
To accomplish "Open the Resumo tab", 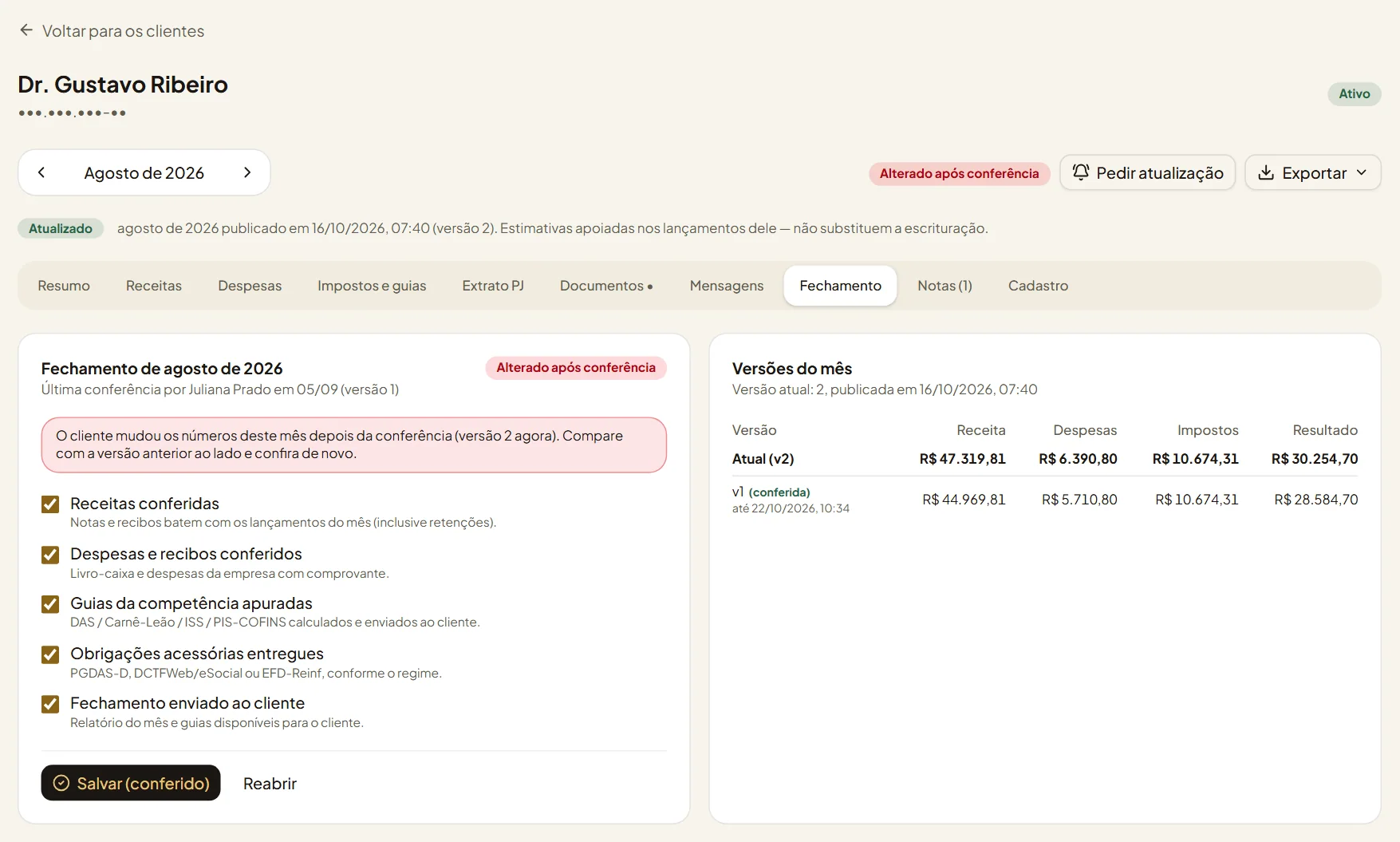I will click(x=64, y=286).
